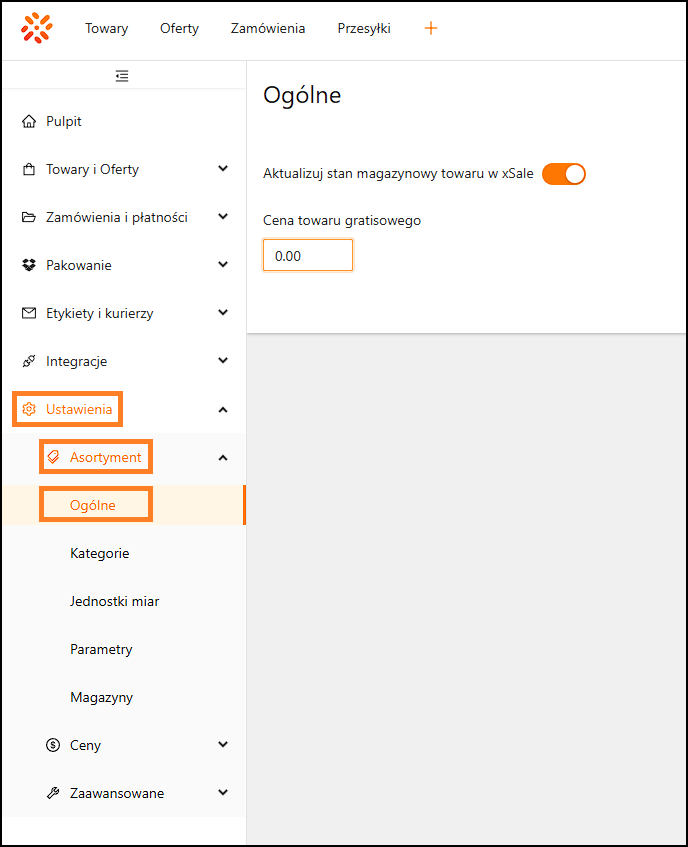Expand the Zaawansowane section chevron
Viewport: 688px width, 847px height.
click(x=223, y=793)
